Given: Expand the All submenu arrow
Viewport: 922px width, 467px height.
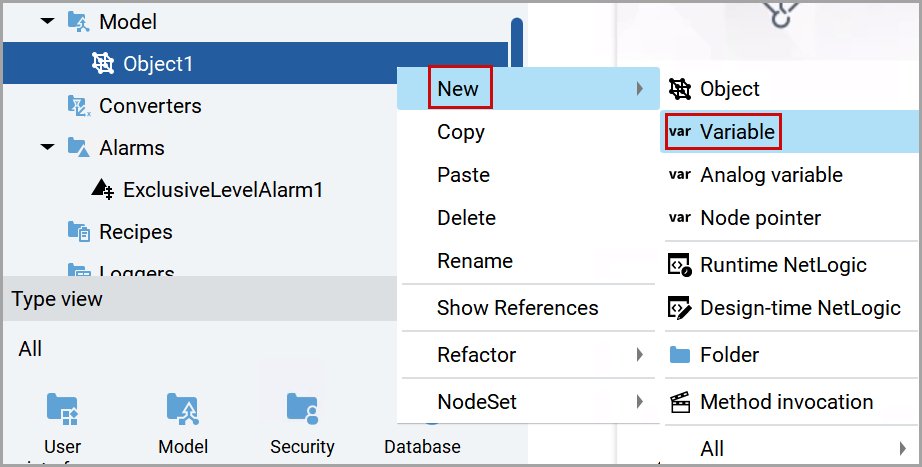Looking at the screenshot, I should [x=903, y=449].
